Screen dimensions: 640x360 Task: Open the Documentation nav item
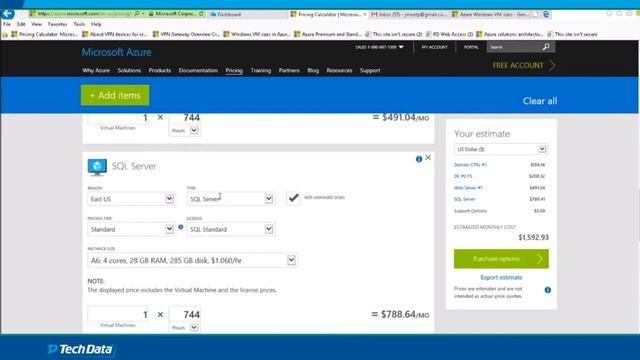coord(198,70)
